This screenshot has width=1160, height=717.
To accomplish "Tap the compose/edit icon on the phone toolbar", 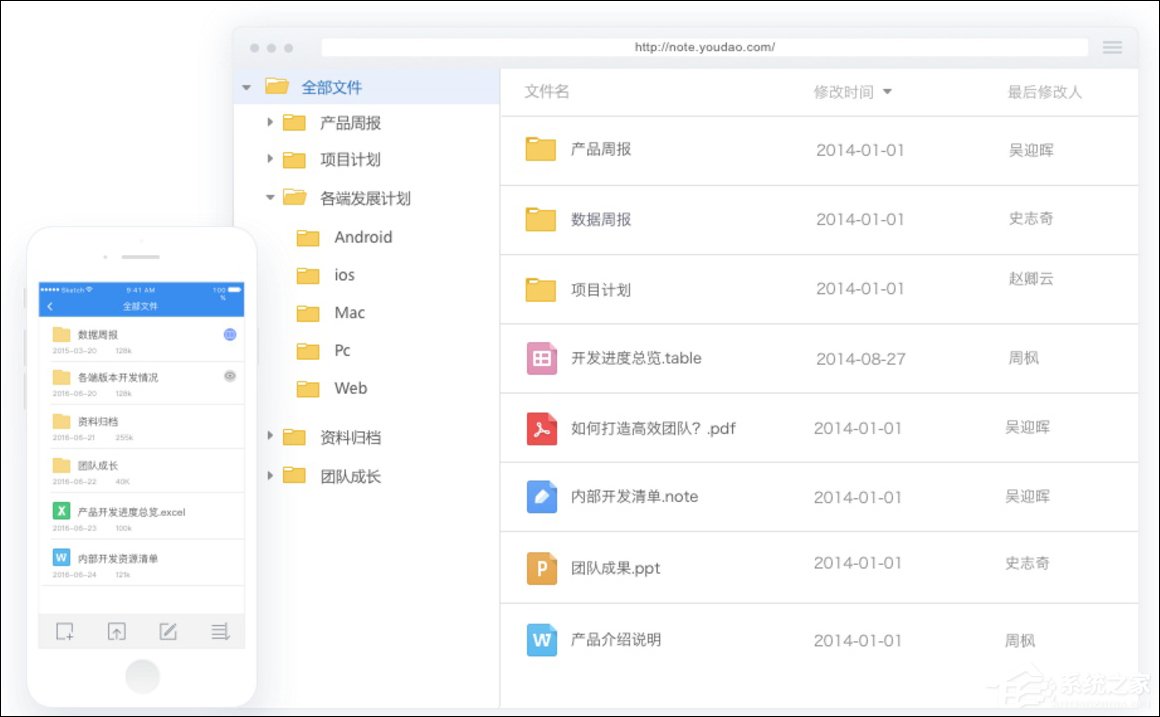I will pyautogui.click(x=167, y=631).
